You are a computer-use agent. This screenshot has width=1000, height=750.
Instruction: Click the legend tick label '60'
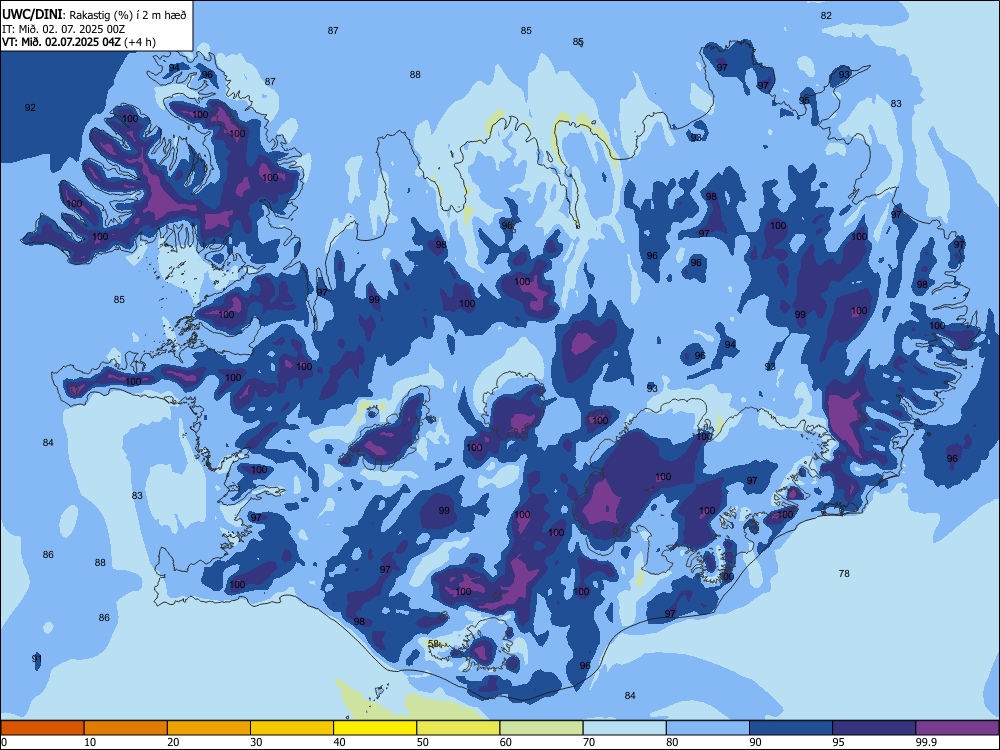pos(506,742)
